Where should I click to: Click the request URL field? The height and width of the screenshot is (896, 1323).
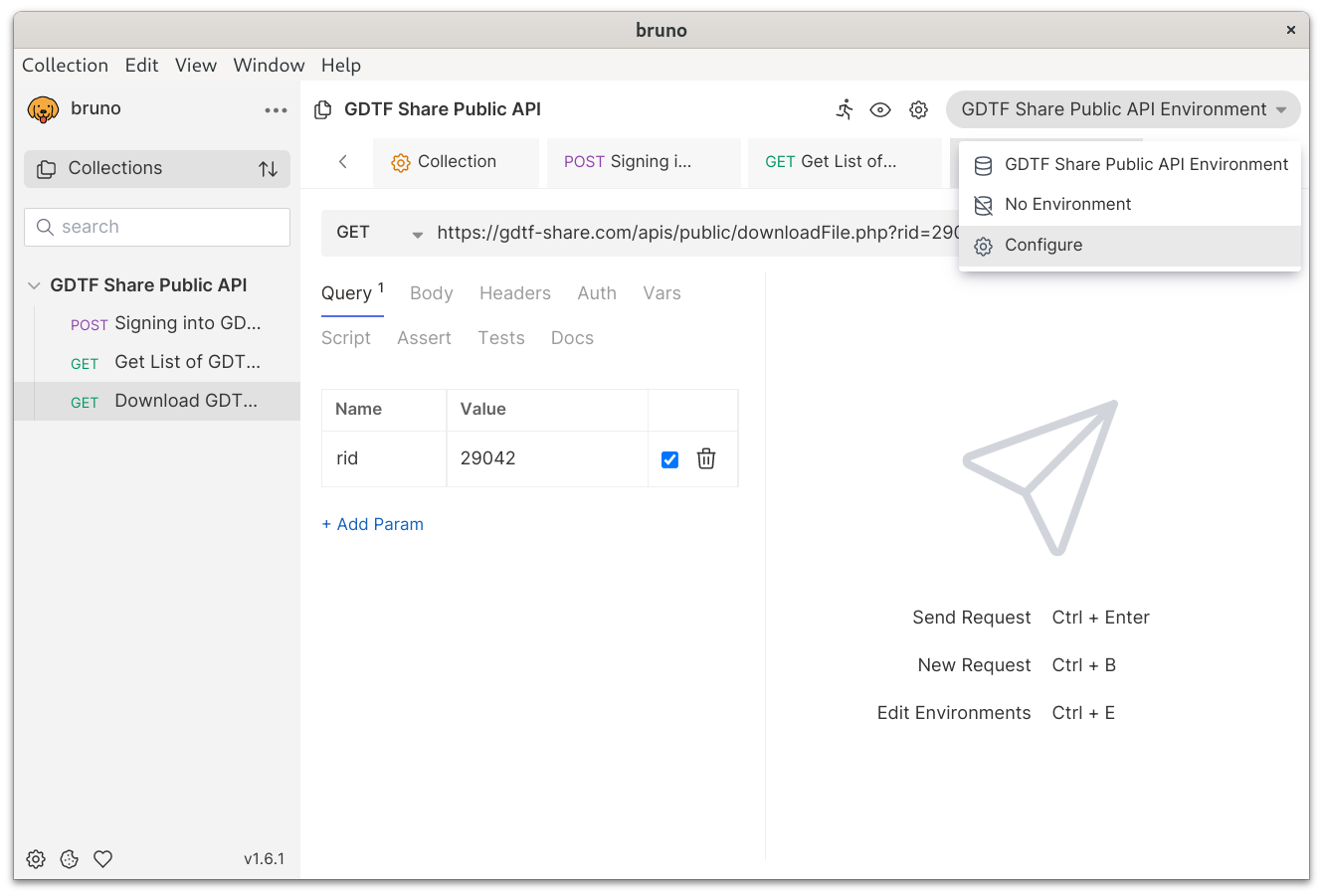(696, 233)
